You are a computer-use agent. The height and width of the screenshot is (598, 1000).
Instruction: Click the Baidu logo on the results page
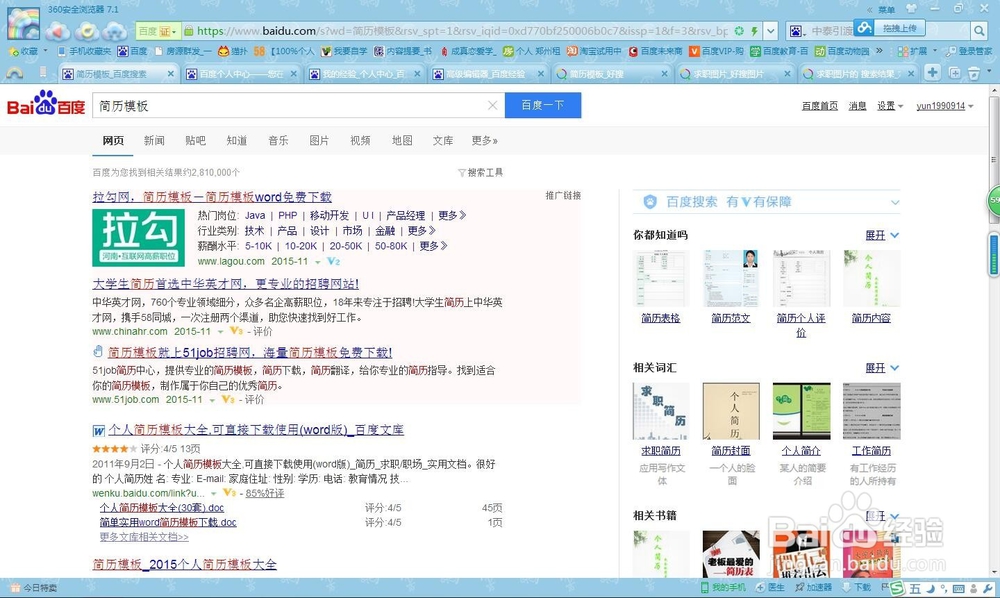tap(44, 106)
